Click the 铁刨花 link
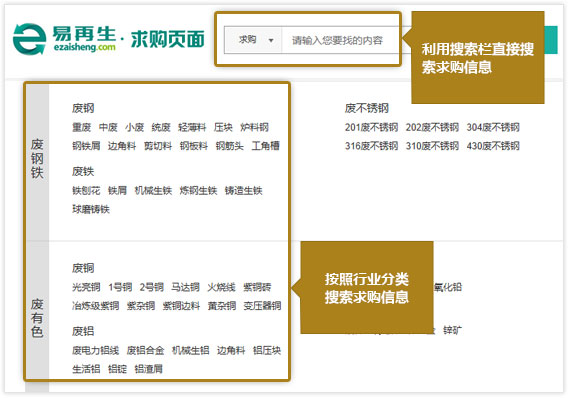 click(86, 190)
